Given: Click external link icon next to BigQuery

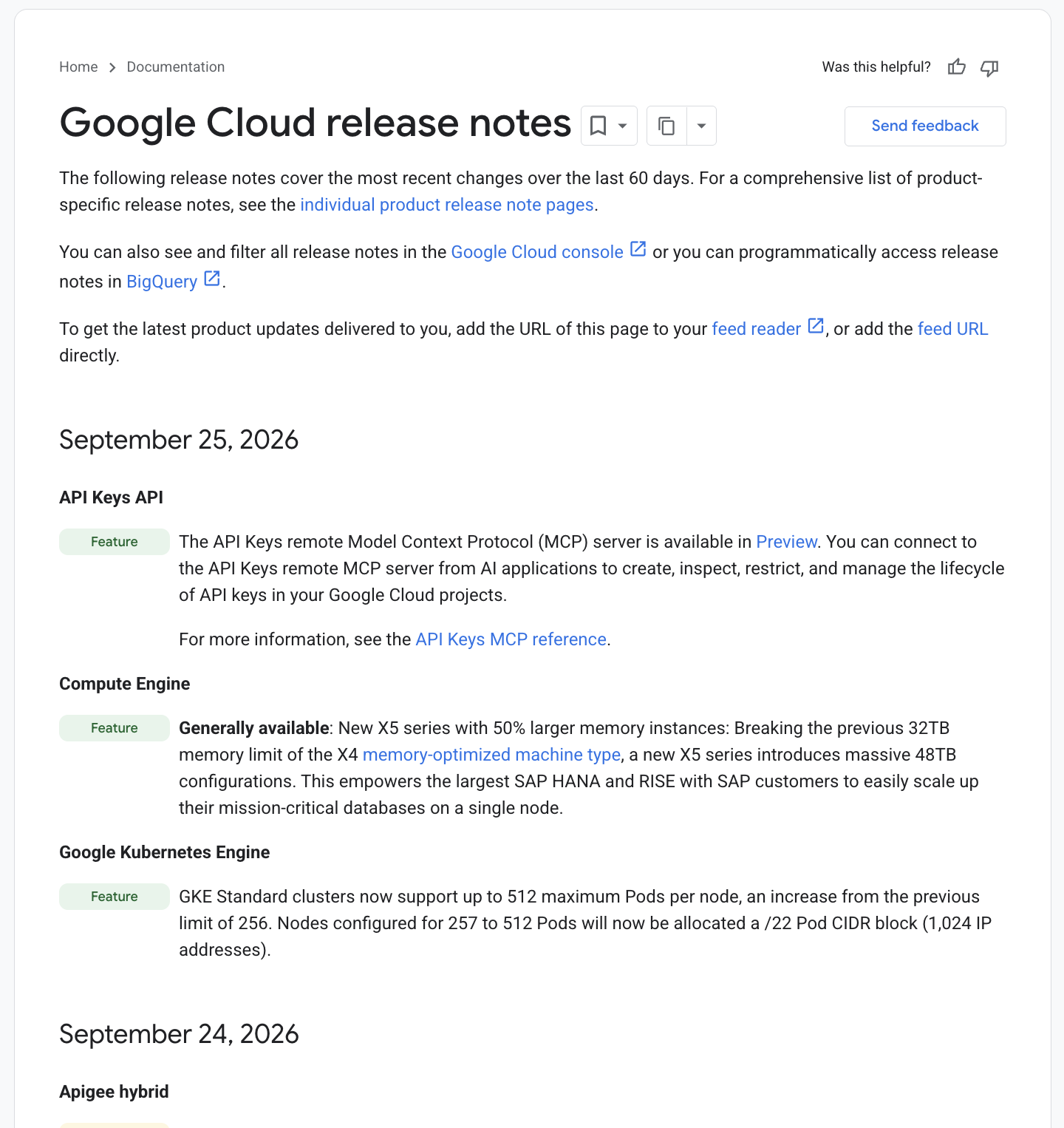Looking at the screenshot, I should (x=212, y=279).
